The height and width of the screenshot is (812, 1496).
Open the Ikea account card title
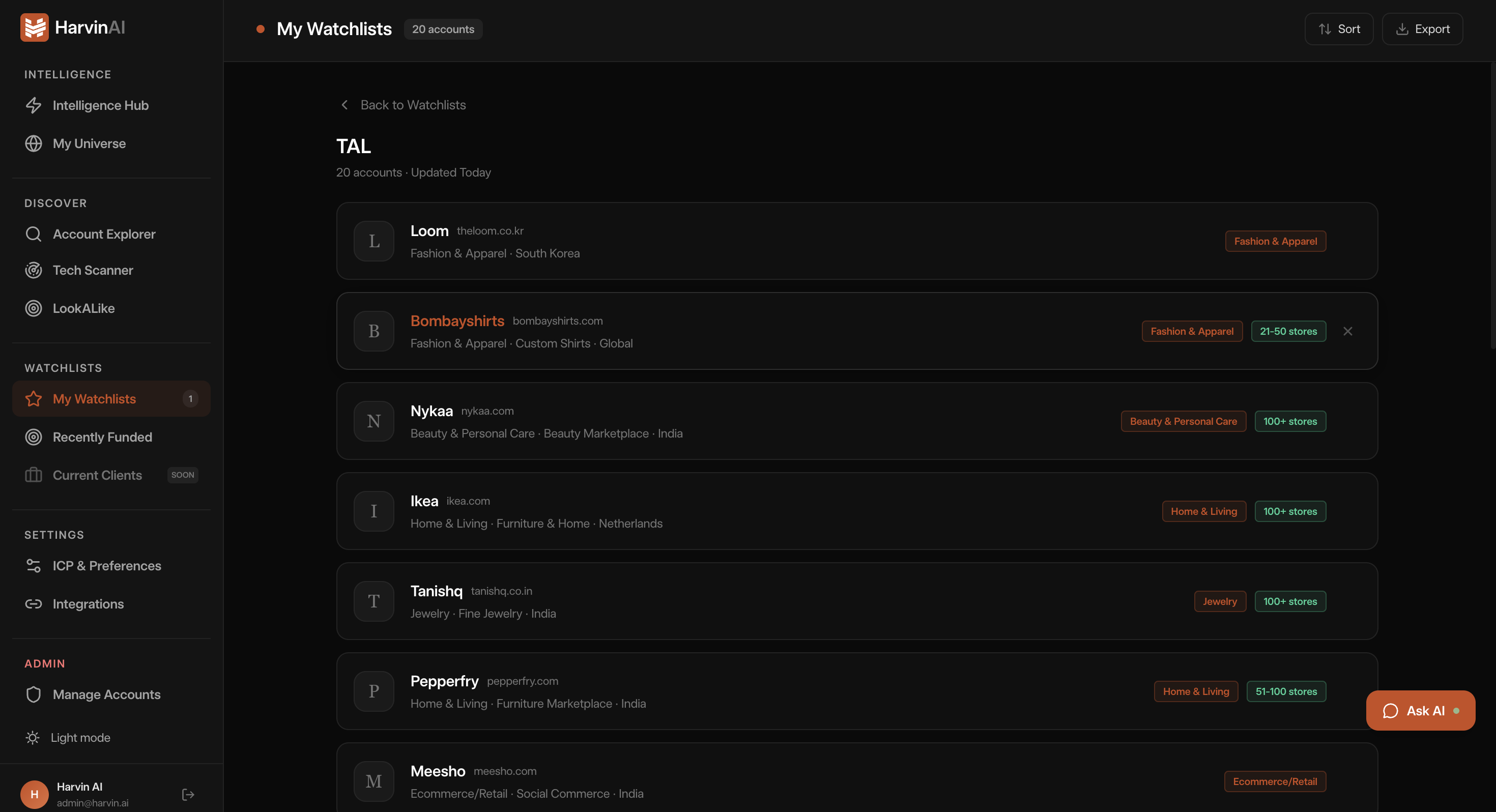tap(424, 501)
